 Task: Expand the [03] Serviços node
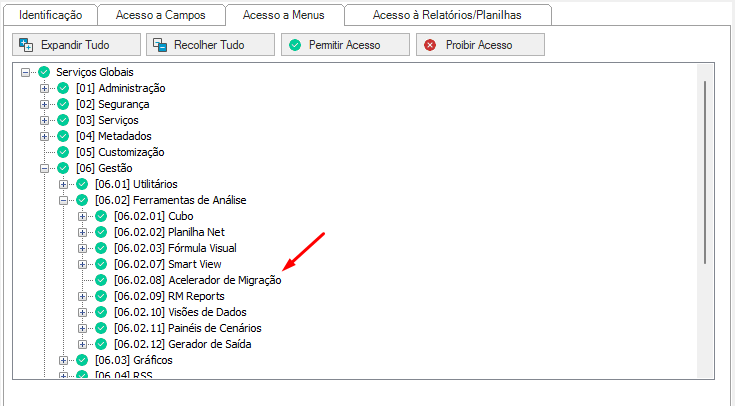coord(44,120)
